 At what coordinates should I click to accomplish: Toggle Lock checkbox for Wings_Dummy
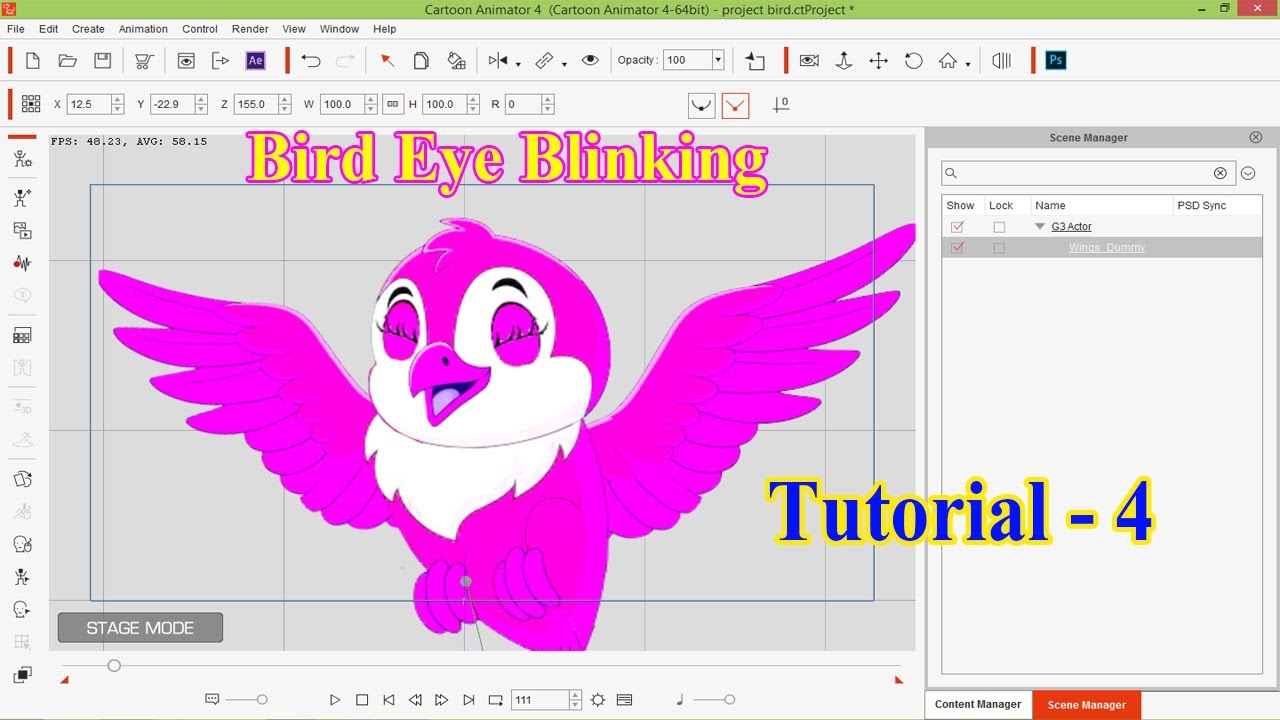999,248
